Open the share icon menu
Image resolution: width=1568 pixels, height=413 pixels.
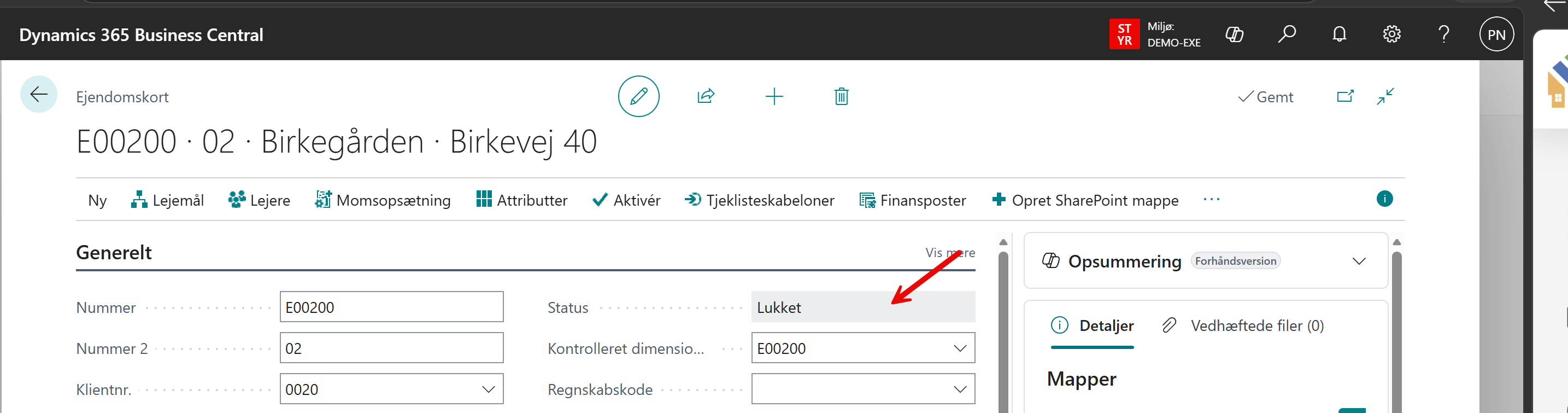706,96
